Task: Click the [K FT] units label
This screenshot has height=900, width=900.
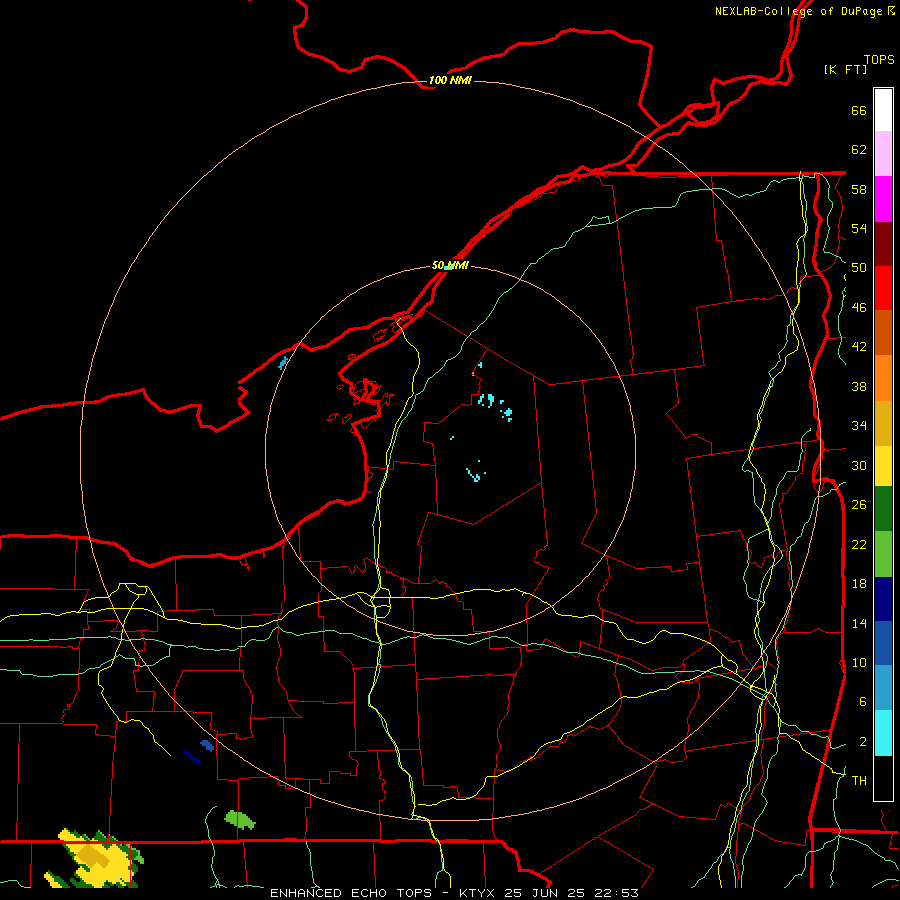Action: tap(845, 69)
